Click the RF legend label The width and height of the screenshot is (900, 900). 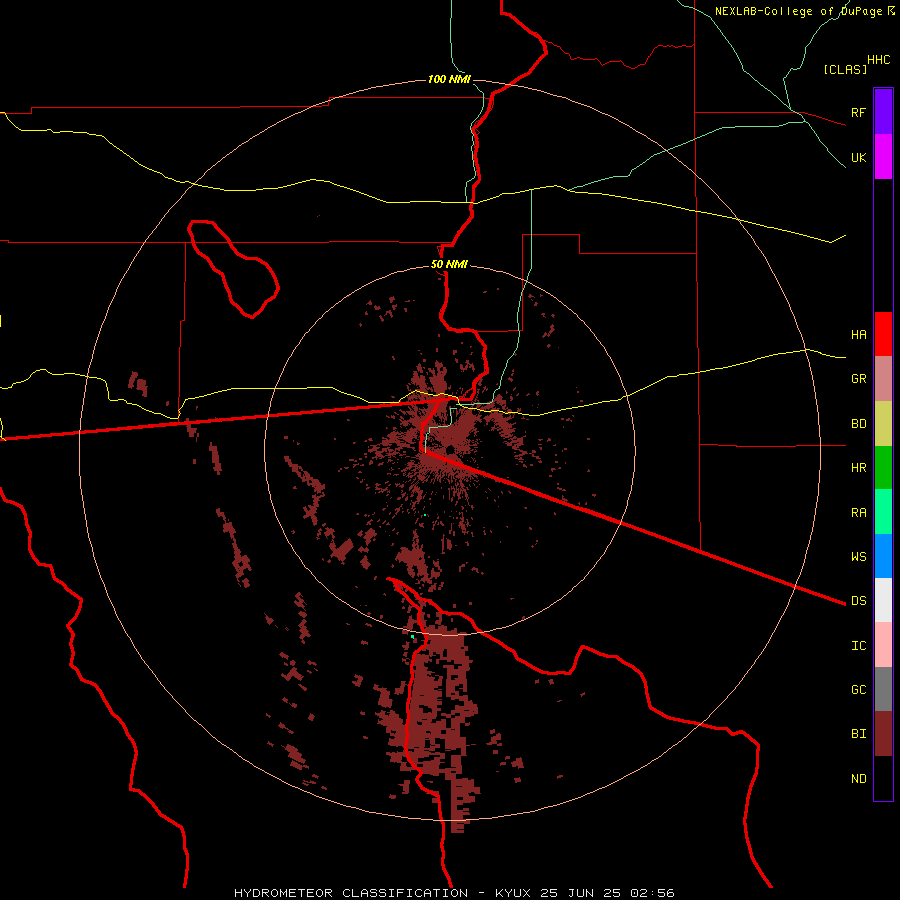point(859,112)
